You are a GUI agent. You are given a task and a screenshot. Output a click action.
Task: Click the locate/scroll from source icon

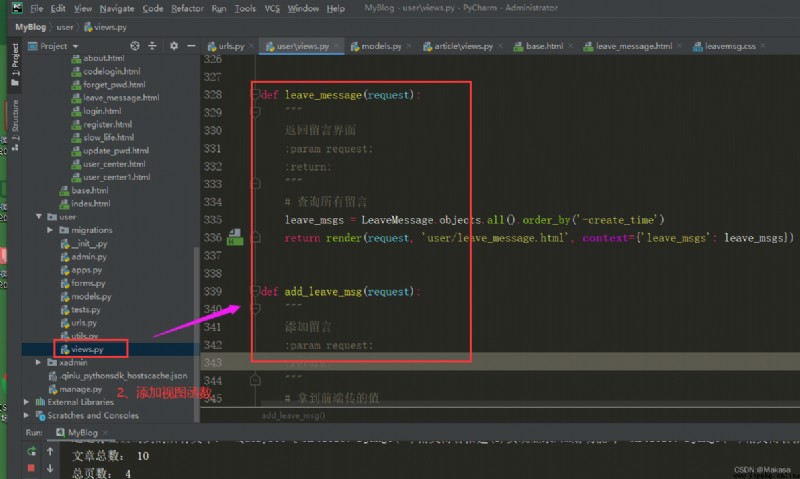[135, 46]
